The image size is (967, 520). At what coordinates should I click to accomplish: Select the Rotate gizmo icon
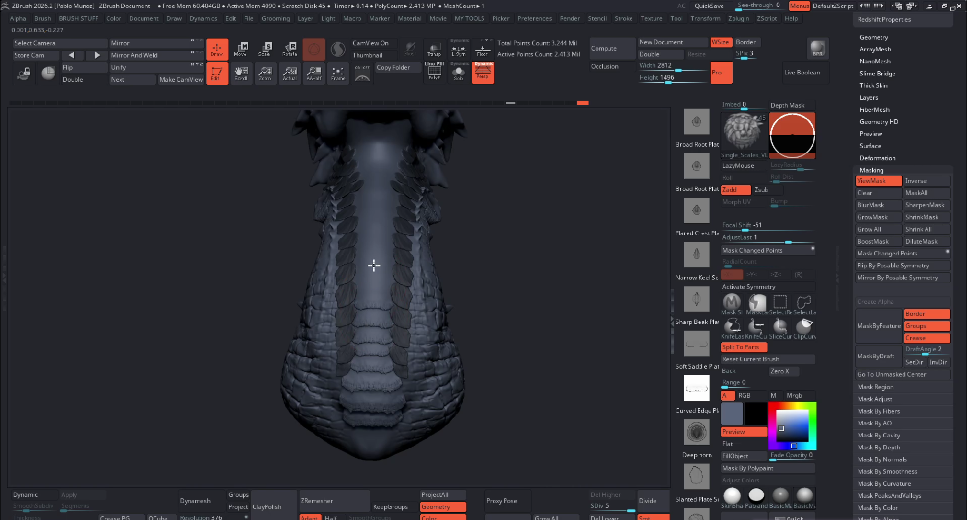pyautogui.click(x=290, y=49)
